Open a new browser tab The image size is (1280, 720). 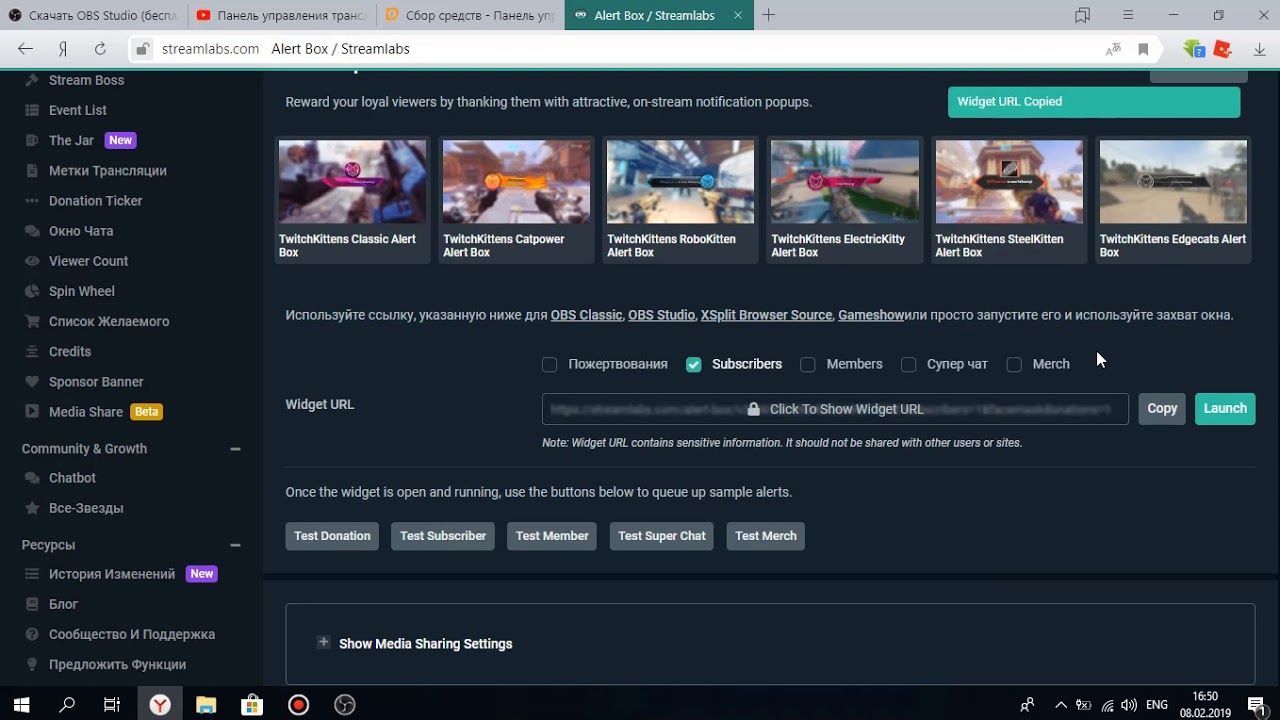coord(769,15)
